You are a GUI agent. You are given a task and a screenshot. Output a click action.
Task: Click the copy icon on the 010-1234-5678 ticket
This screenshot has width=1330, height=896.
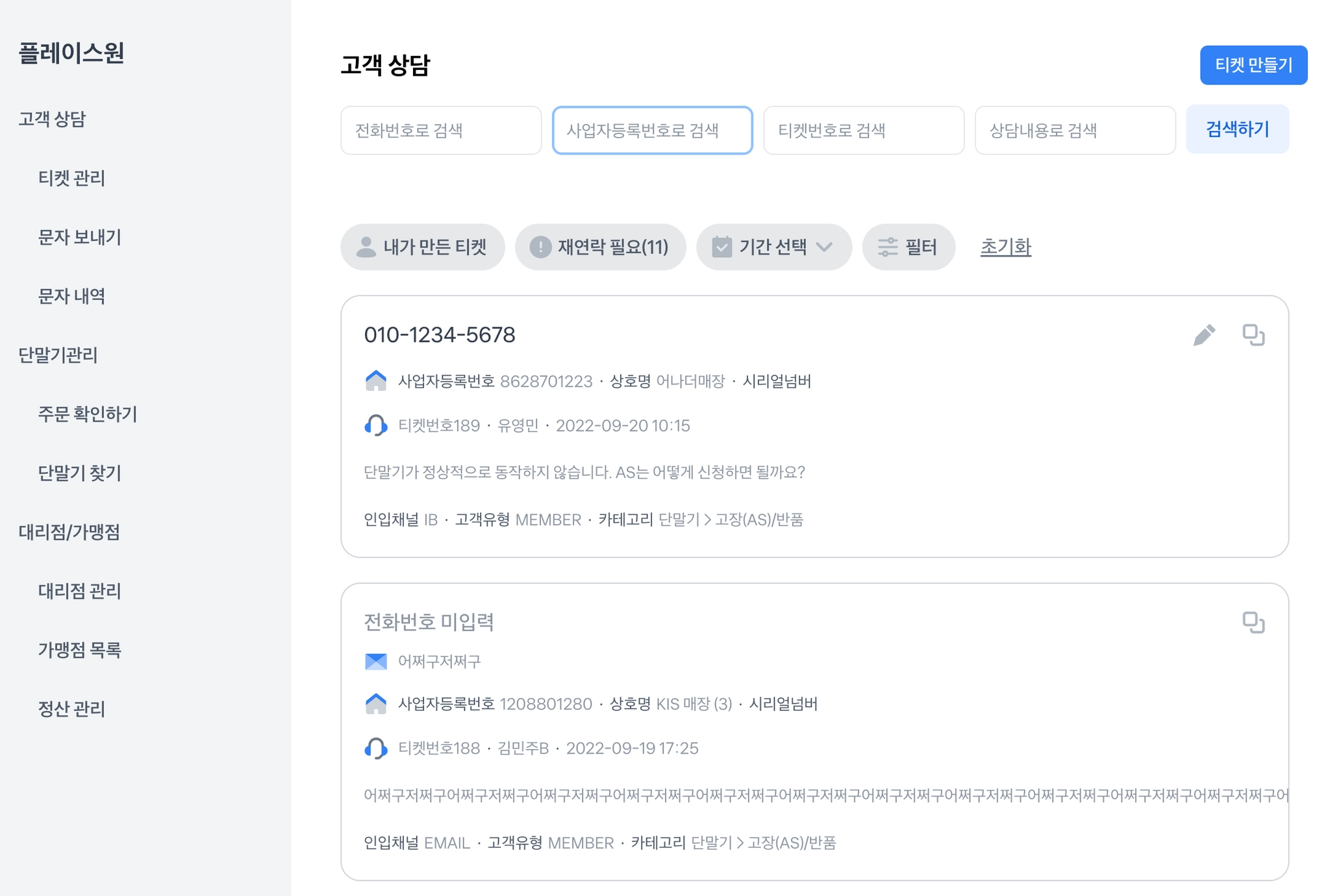click(1253, 335)
